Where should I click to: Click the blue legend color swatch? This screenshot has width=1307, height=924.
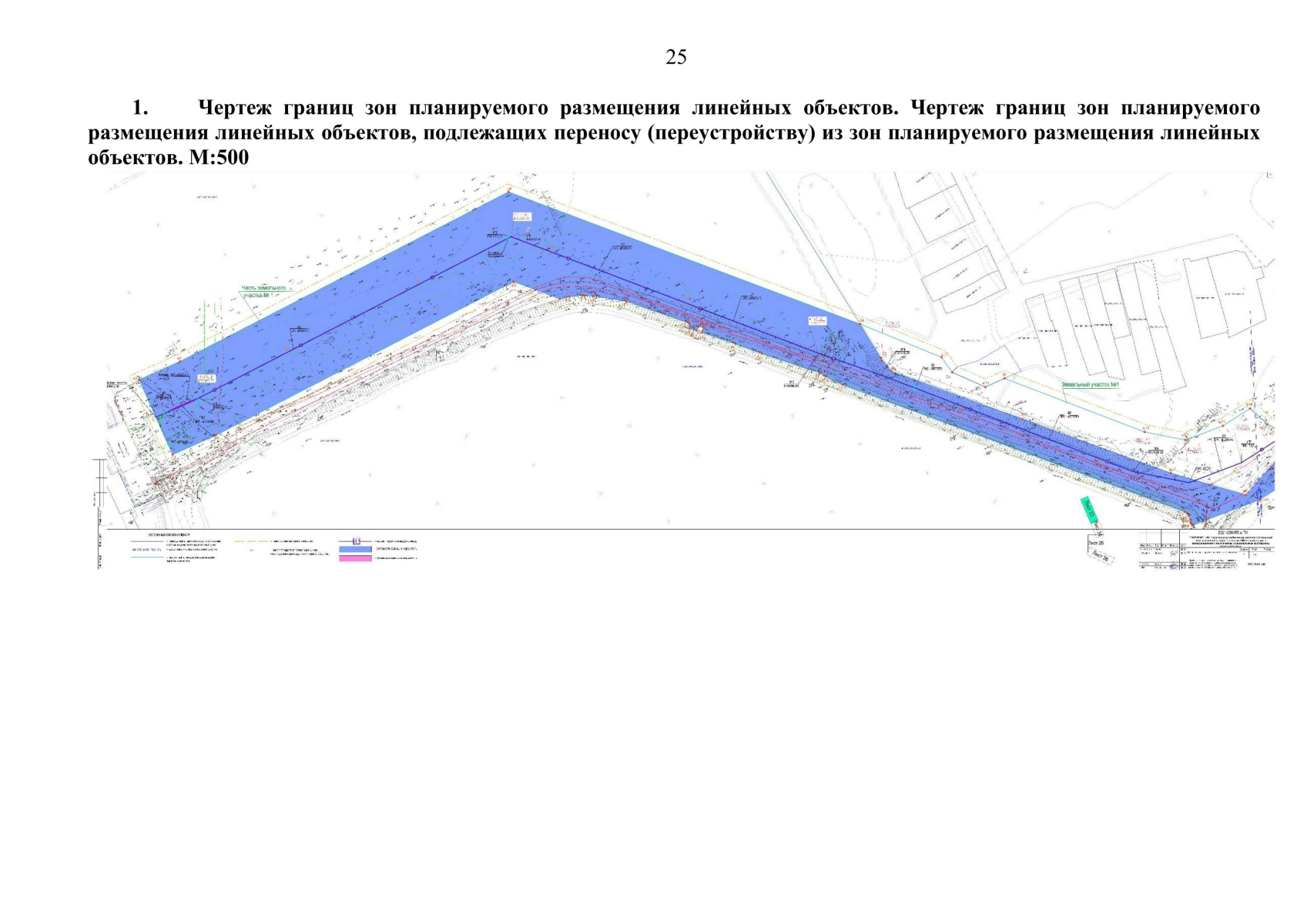[x=356, y=549]
